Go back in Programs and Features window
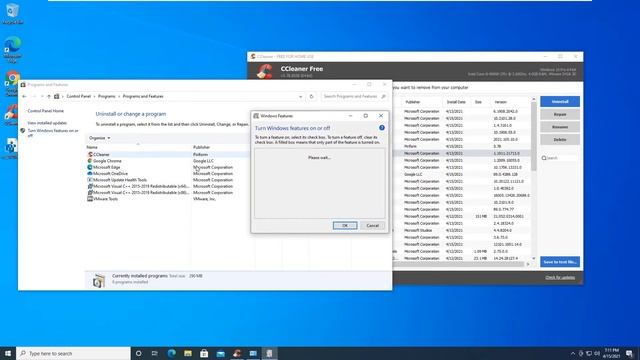 point(24,96)
